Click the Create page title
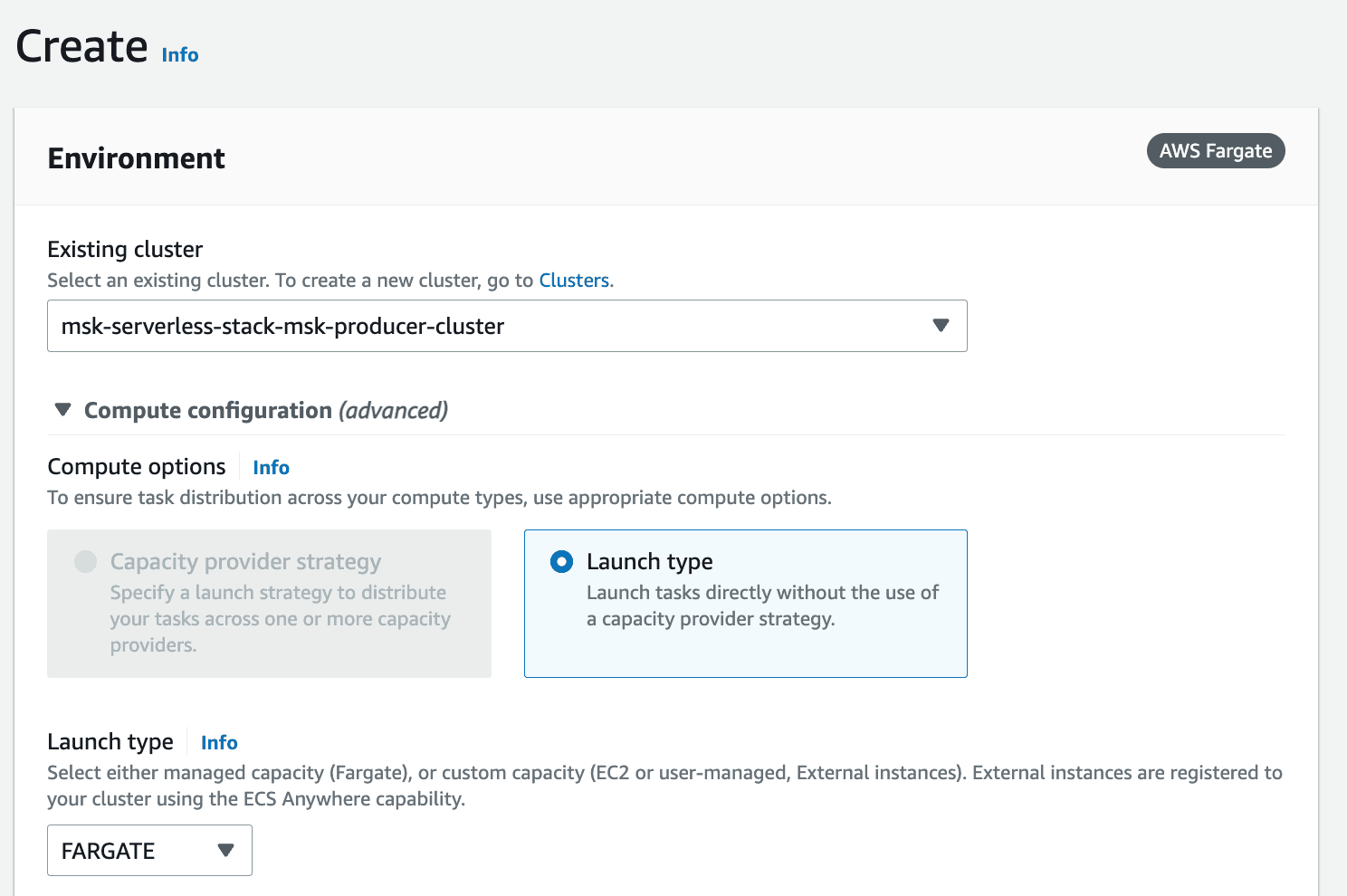1347x896 pixels. [x=81, y=46]
